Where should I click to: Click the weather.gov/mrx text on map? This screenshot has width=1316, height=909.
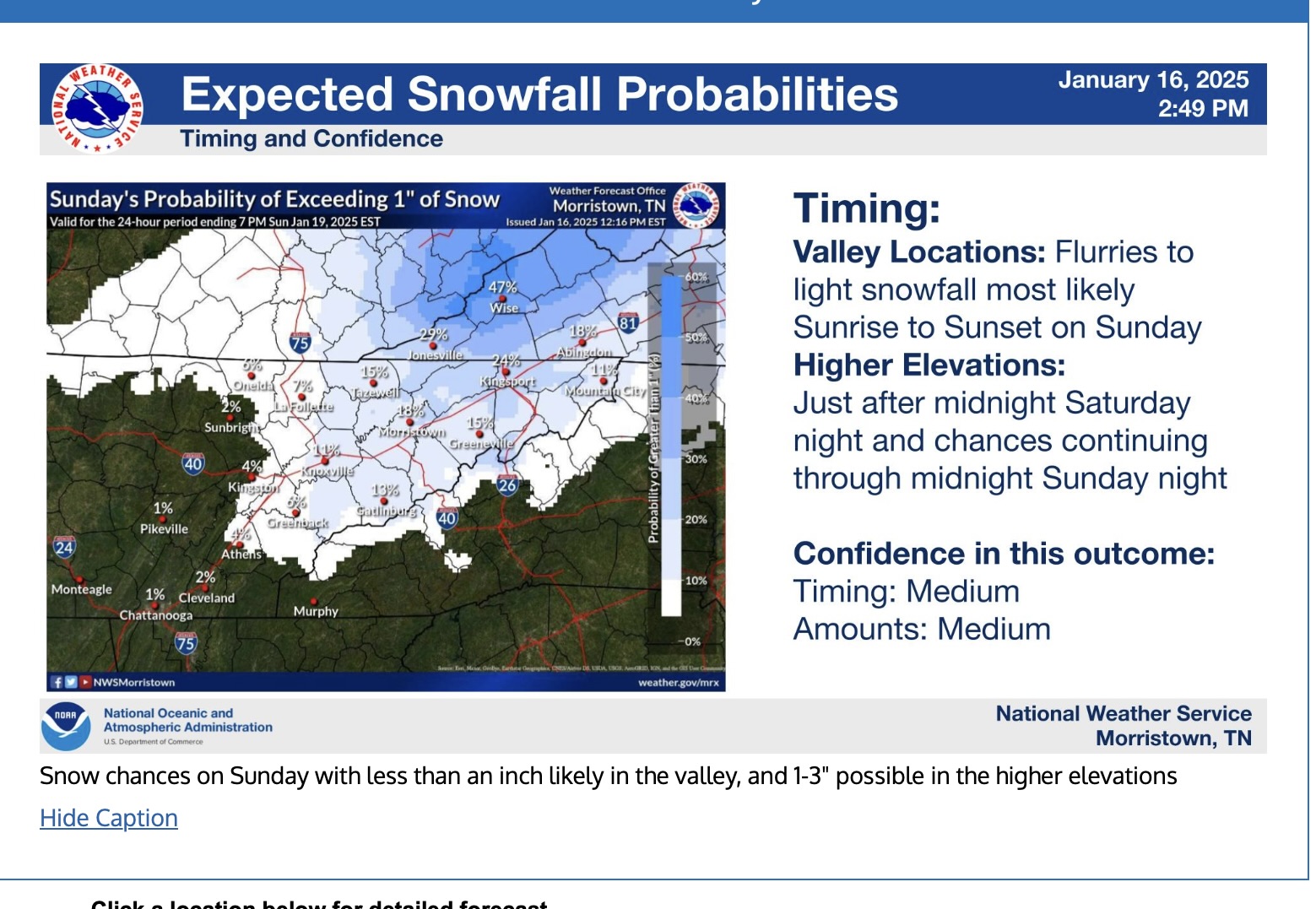[x=679, y=682]
